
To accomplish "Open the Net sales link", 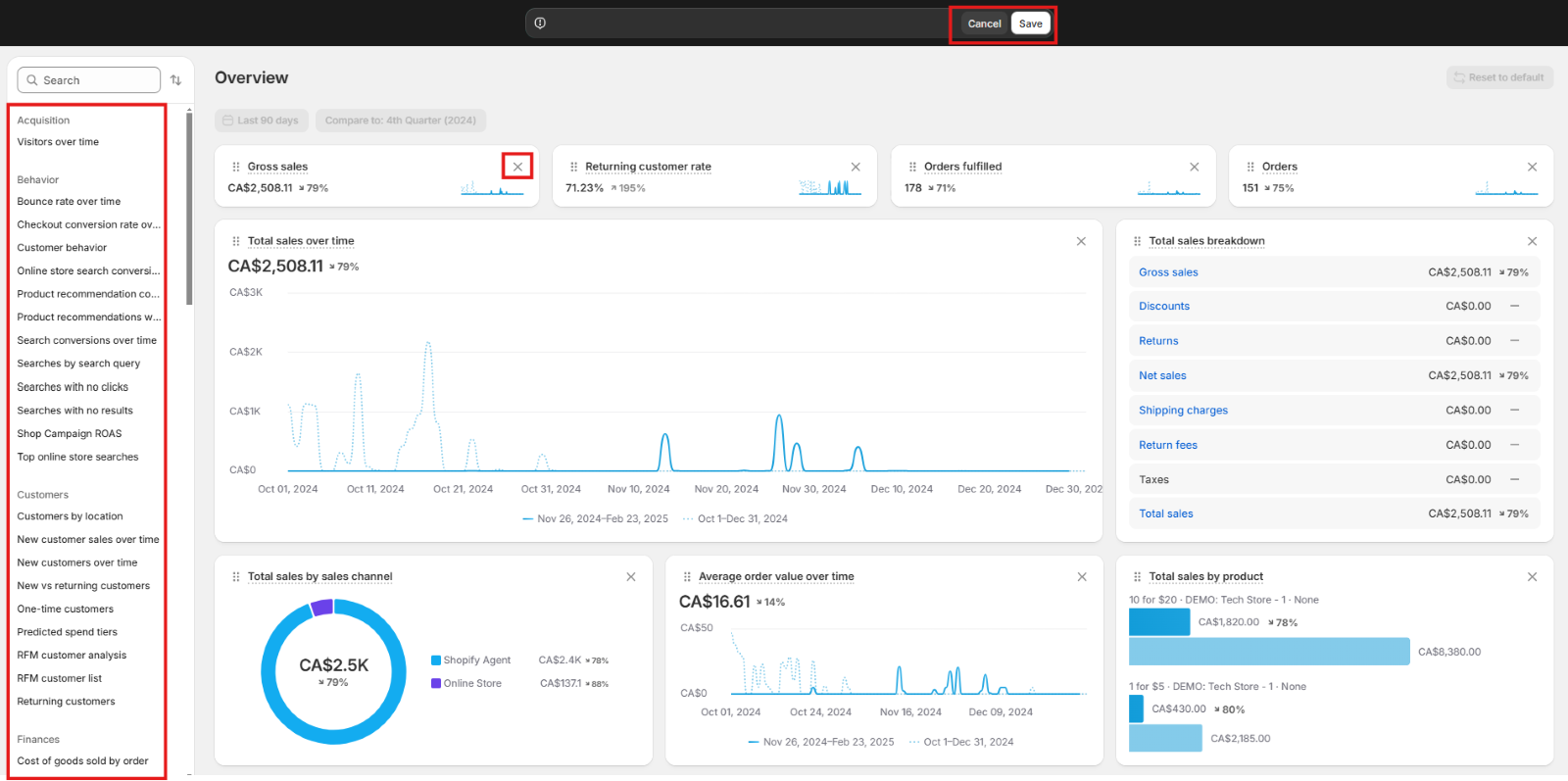I will click(x=1162, y=375).
